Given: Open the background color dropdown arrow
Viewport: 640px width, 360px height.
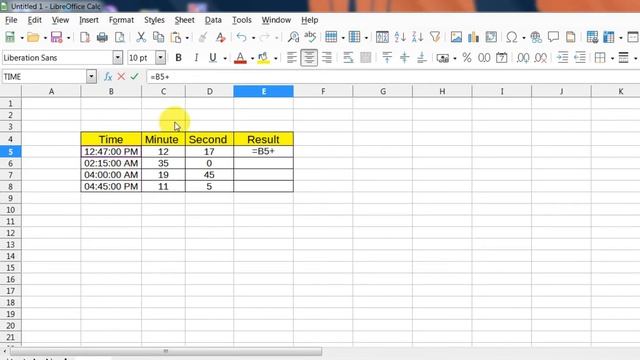Looking at the screenshot, I should pyautogui.click(x=276, y=58).
